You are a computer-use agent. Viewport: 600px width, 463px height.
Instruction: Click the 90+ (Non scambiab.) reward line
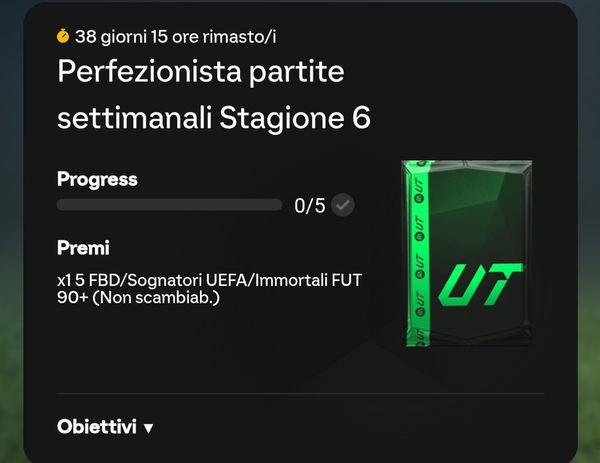pyautogui.click(x=139, y=297)
